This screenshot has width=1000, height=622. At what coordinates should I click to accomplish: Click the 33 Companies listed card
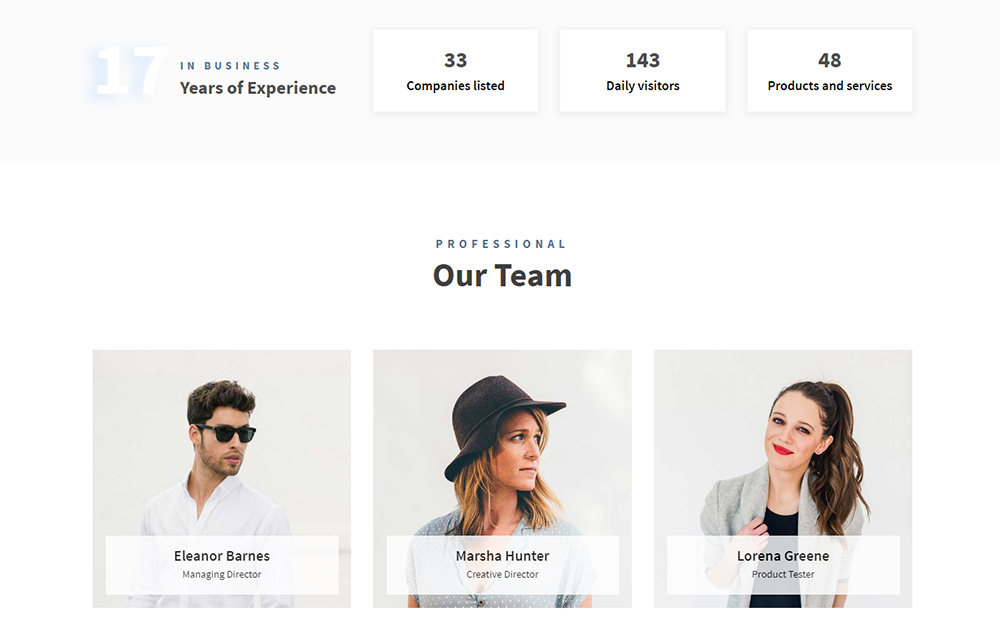point(455,71)
